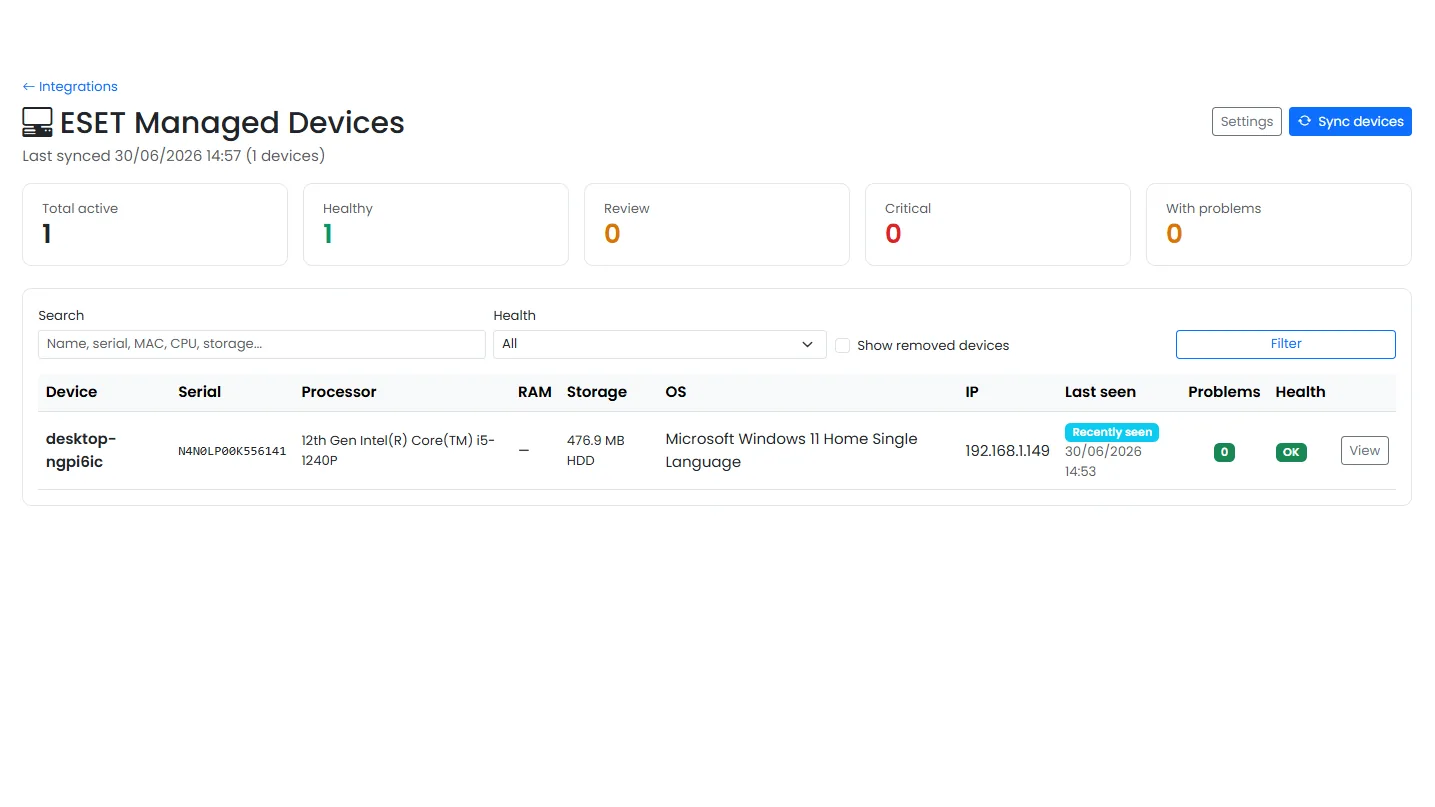The image size is (1435, 807).
Task: Click serial number N4N0LP00K556141
Action: tap(232, 451)
